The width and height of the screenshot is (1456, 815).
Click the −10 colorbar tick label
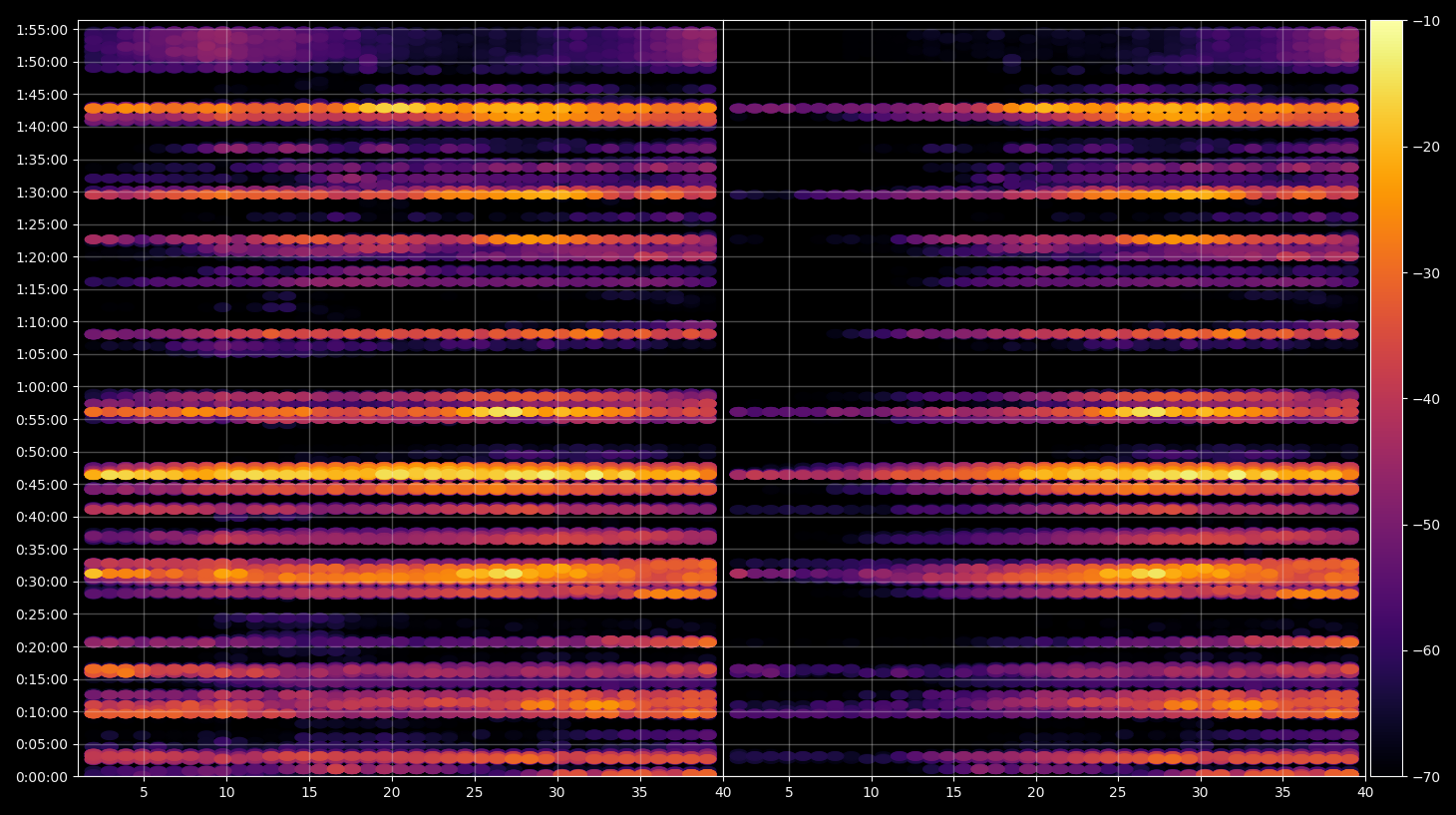click(1426, 21)
